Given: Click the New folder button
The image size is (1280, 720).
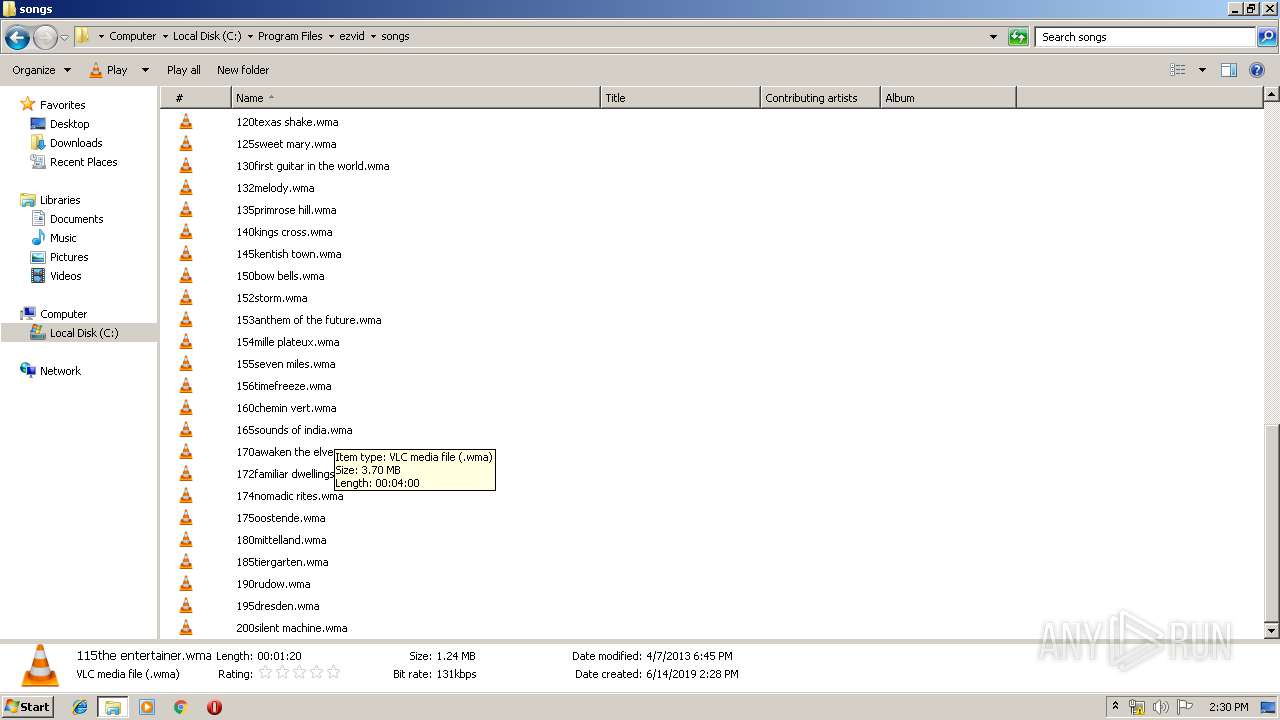Looking at the screenshot, I should point(243,70).
